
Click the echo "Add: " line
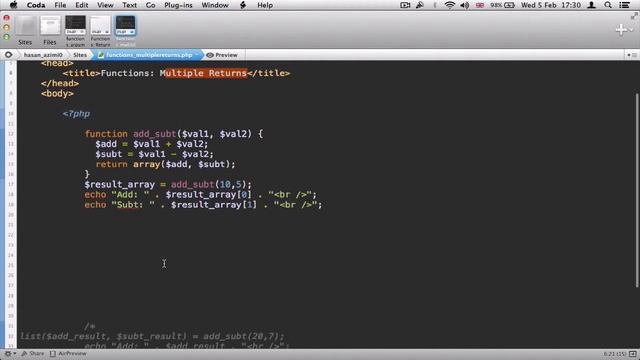[x=200, y=195]
